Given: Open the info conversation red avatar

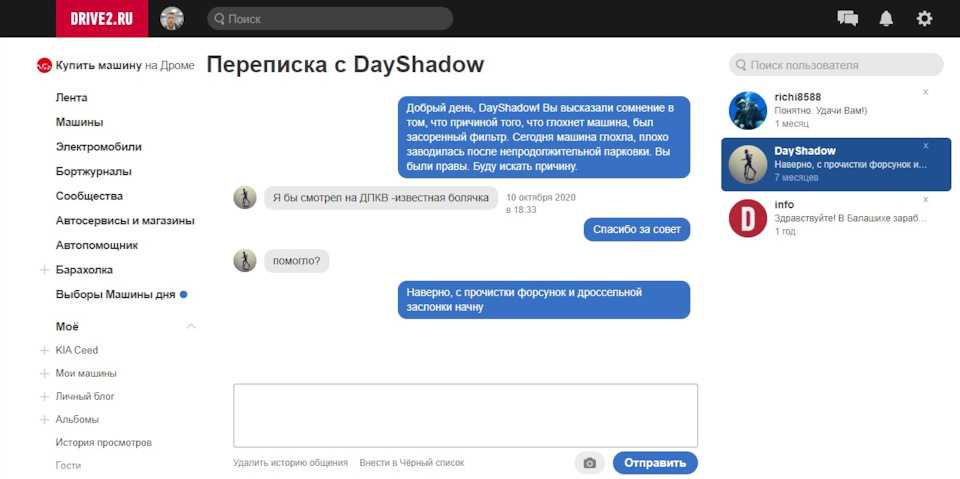Looking at the screenshot, I should pos(747,218).
